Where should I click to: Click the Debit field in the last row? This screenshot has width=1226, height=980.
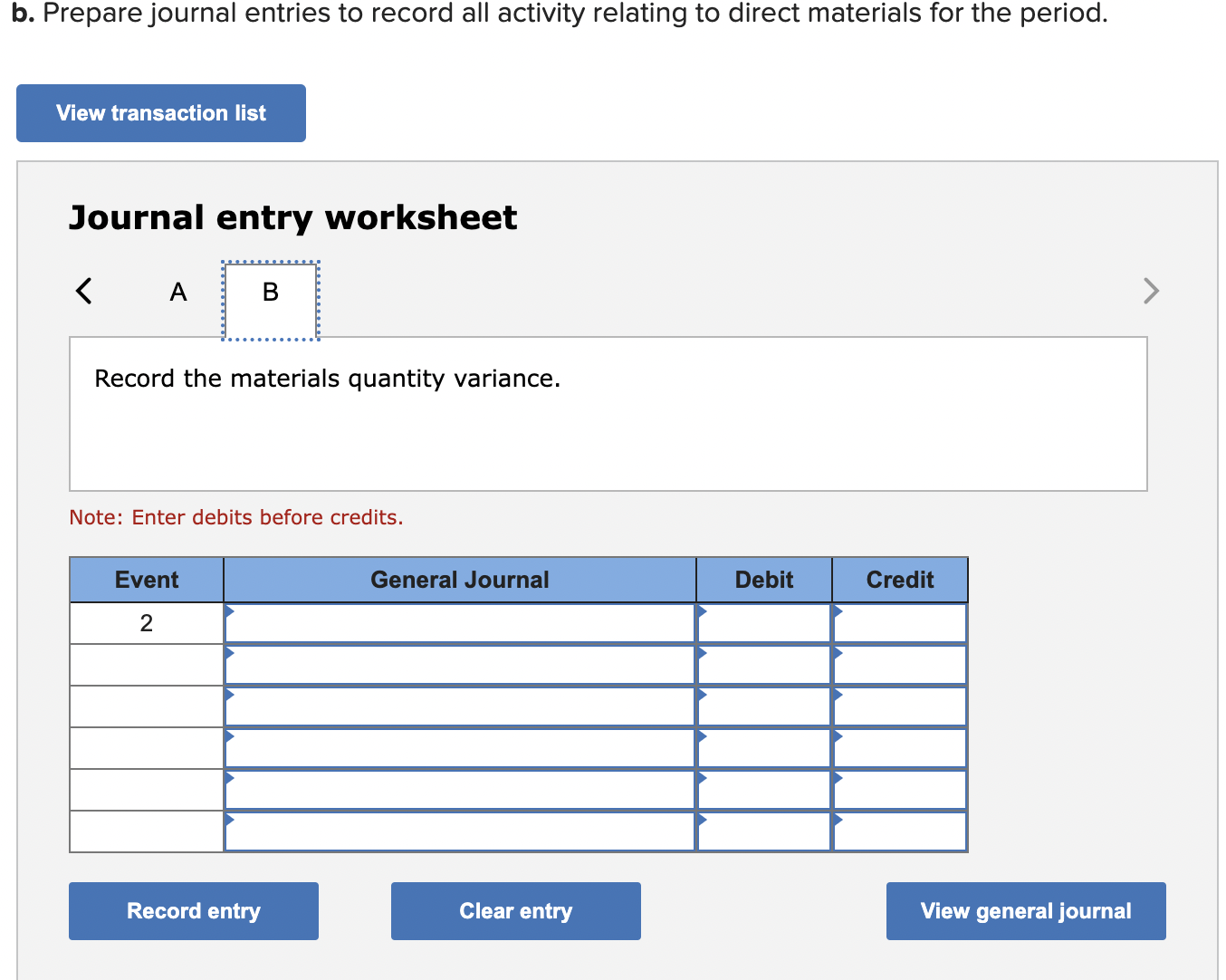(x=763, y=831)
